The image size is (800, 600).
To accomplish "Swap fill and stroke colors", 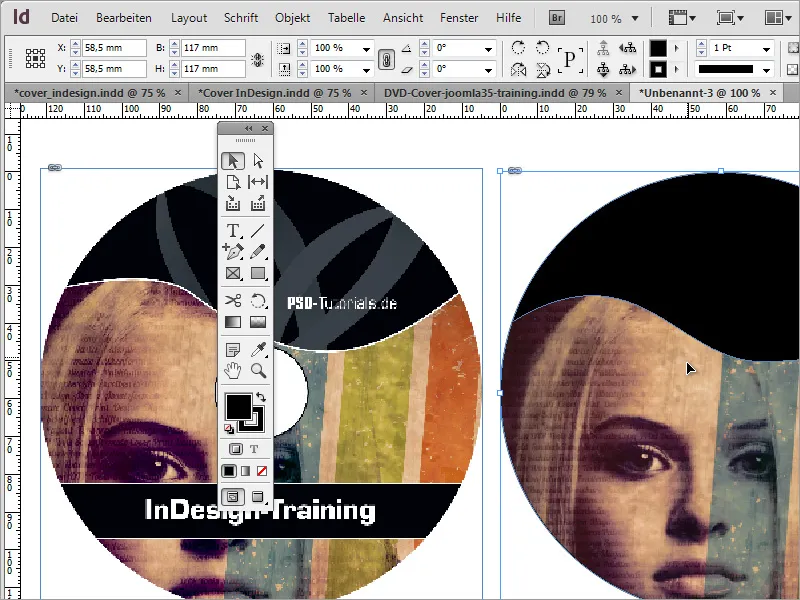I will pyautogui.click(x=261, y=397).
